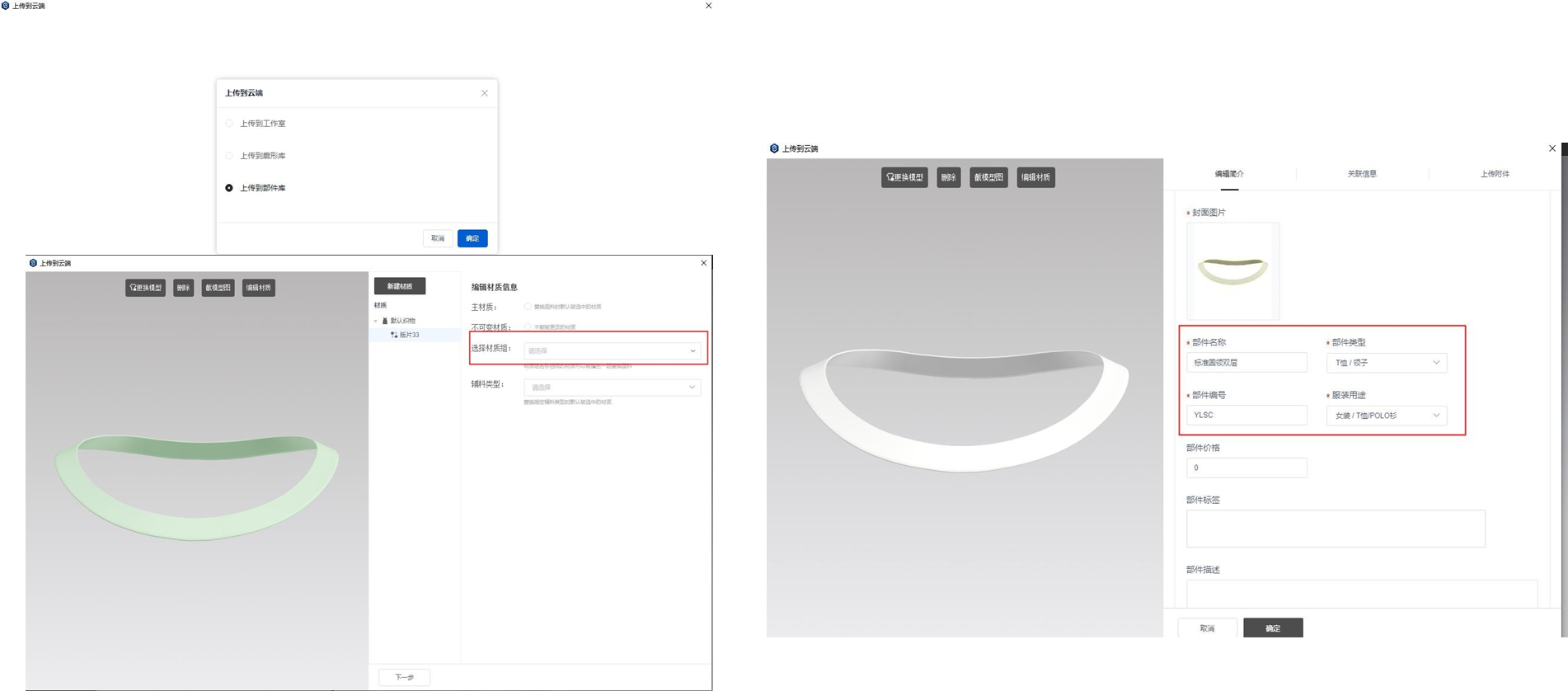Click 截模型图 above the white collar model

[988, 177]
